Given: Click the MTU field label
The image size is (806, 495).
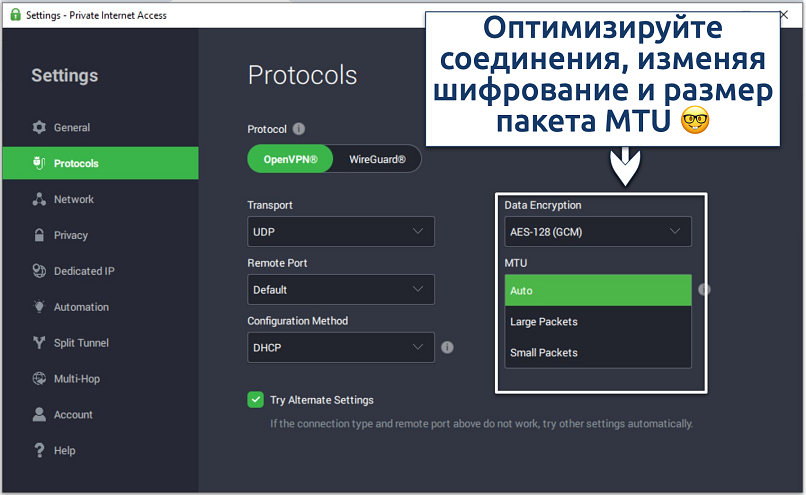Looking at the screenshot, I should click(x=516, y=263).
